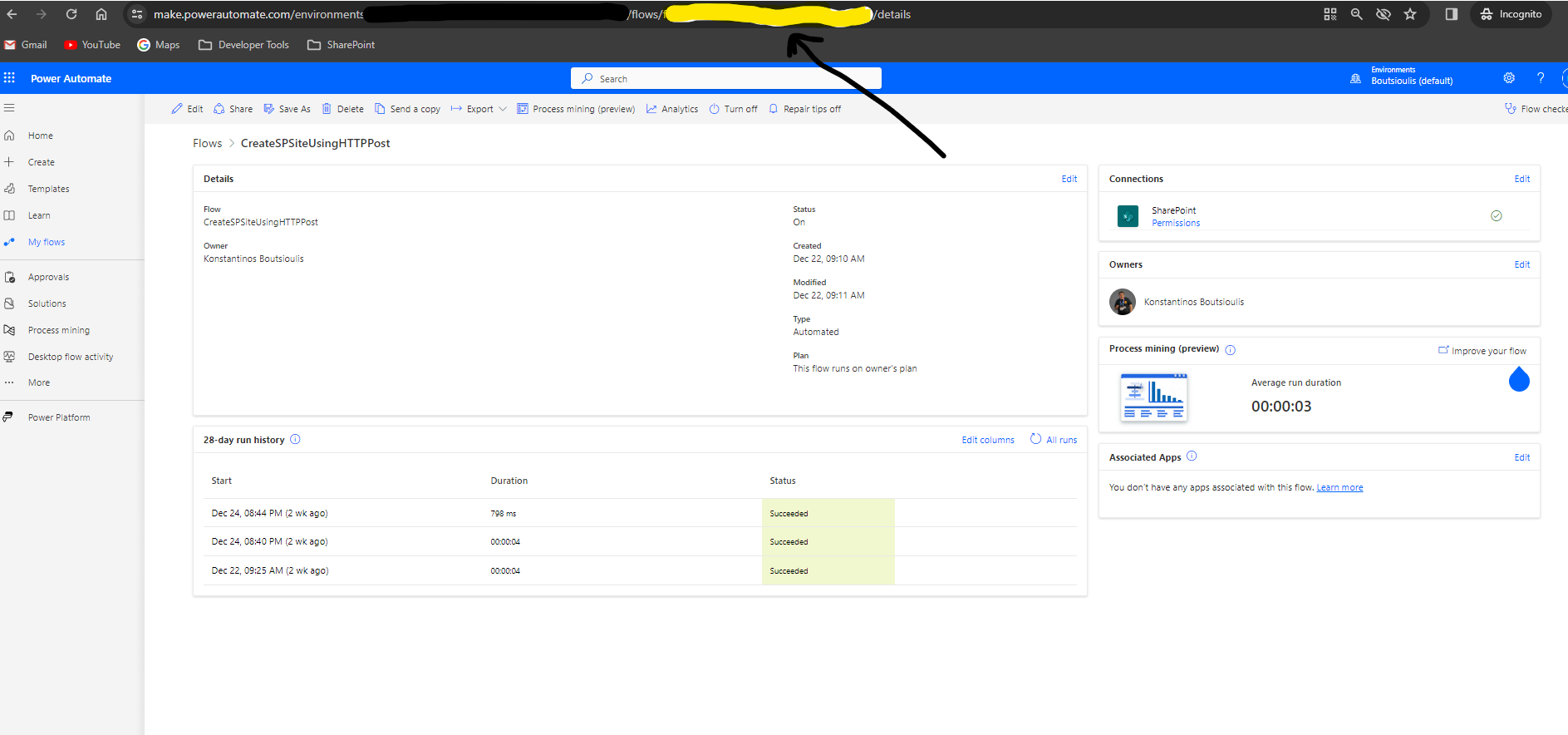Open Learn in the sidebar
The height and width of the screenshot is (735, 1568).
tap(39, 215)
